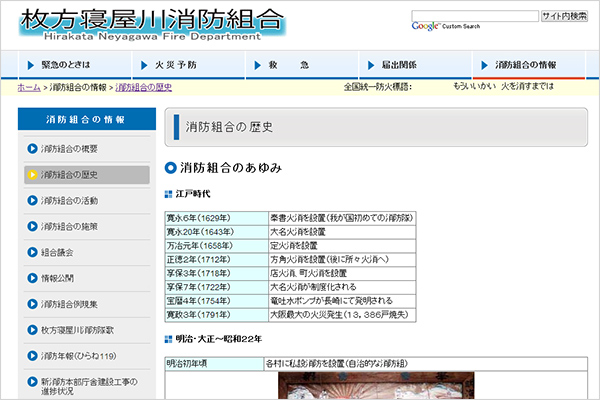This screenshot has width=600, height=400.
Task: Click arrow icon beside 消防組合の活動
Action: pyautogui.click(x=33, y=200)
